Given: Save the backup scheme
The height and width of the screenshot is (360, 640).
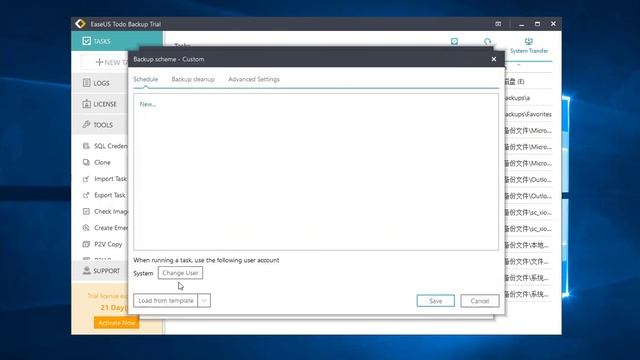Looking at the screenshot, I should [436, 301].
